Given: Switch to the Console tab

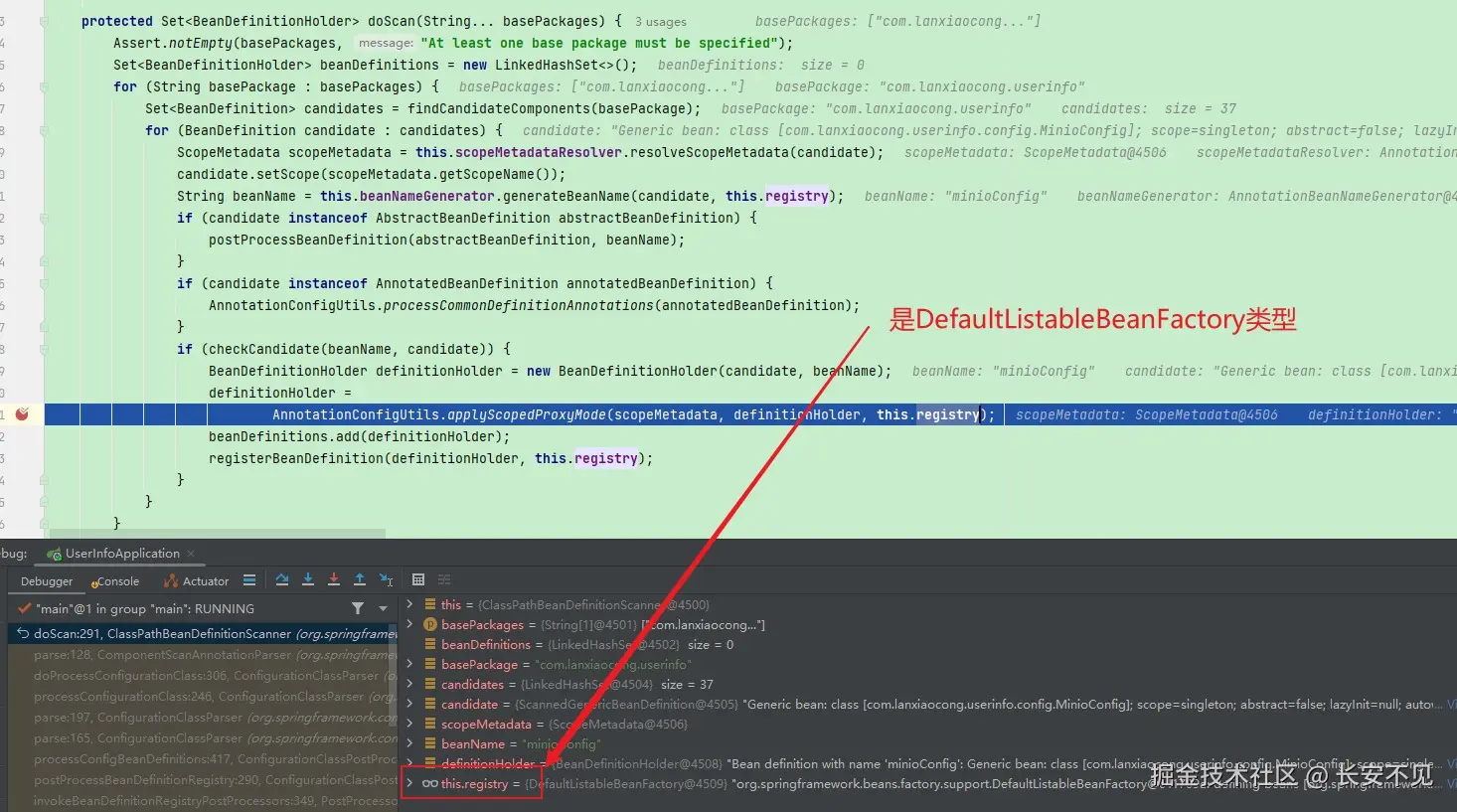Looking at the screenshot, I should [x=115, y=581].
